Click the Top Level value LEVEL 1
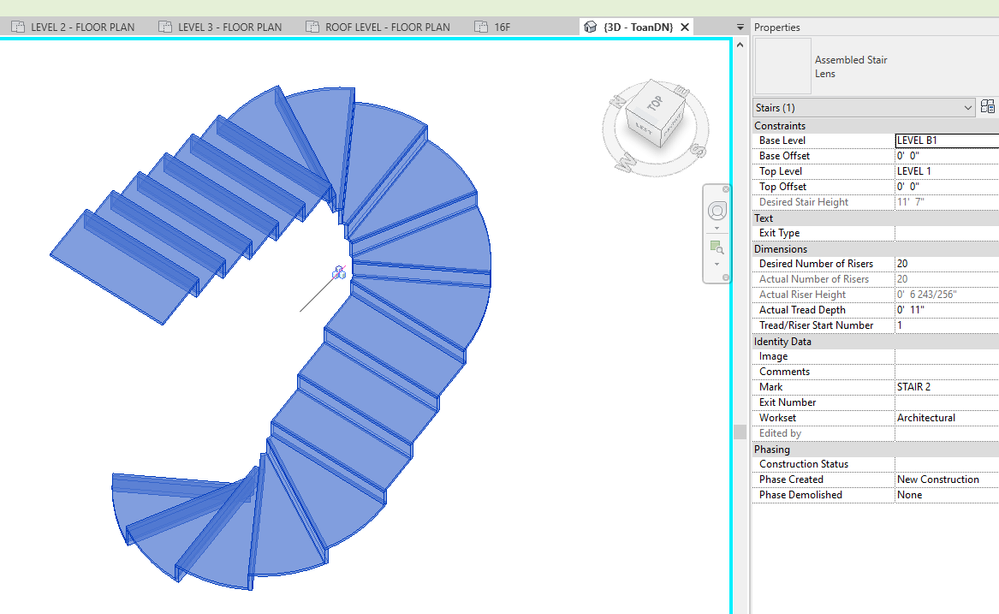The height and width of the screenshot is (614, 999). tap(947, 171)
